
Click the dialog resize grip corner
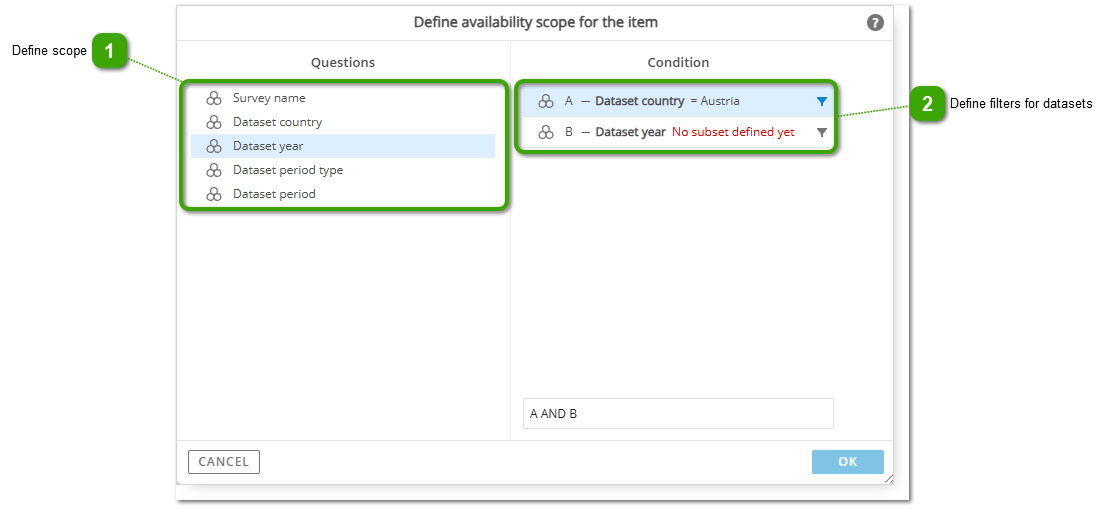(889, 479)
